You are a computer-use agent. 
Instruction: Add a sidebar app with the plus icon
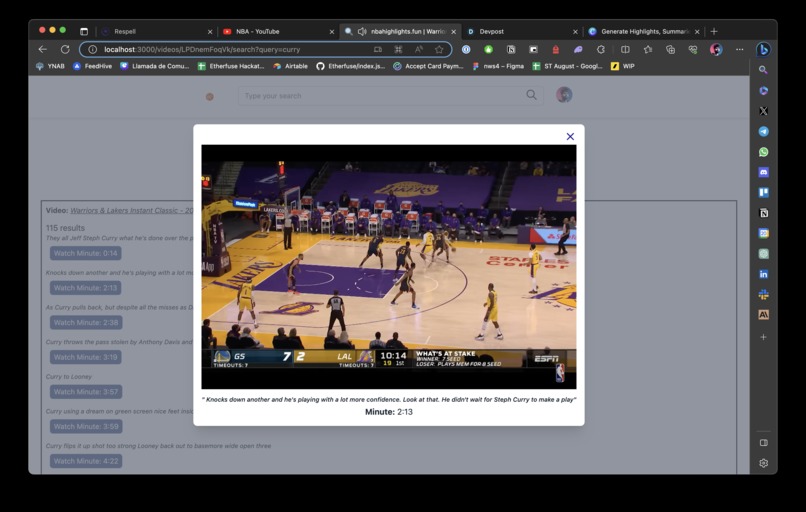click(x=763, y=337)
